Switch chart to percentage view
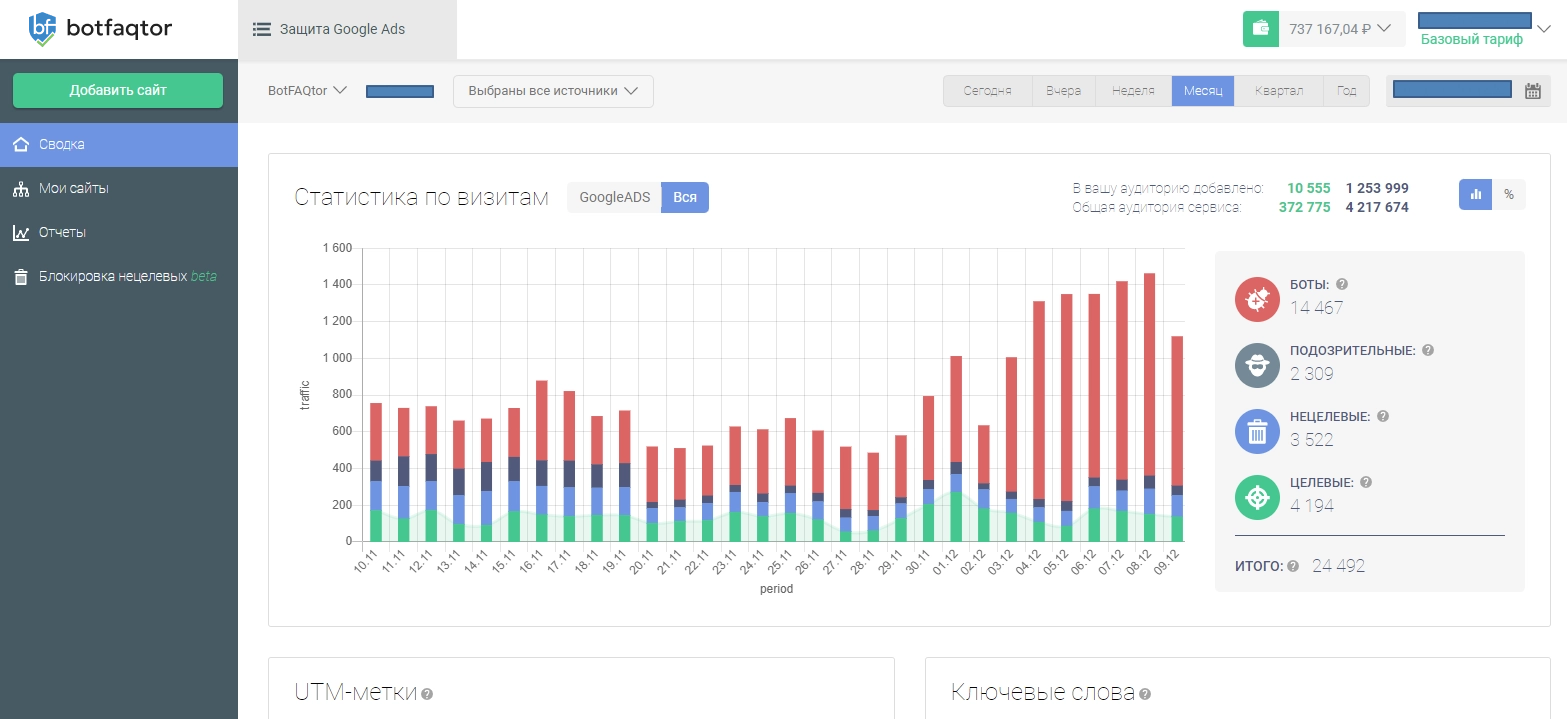The image size is (1567, 719). [1509, 195]
